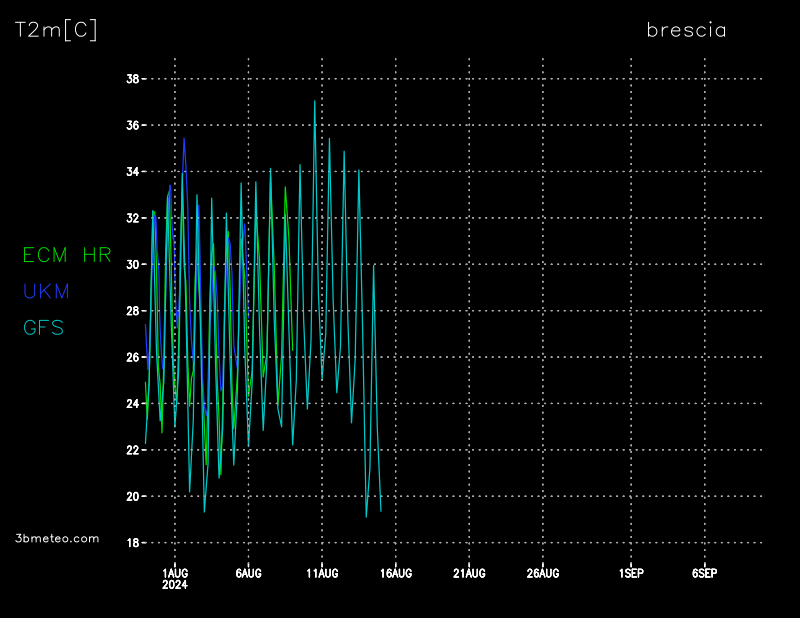Select the UKM legend entry
This screenshot has width=800, height=618.
pyautogui.click(x=46, y=292)
